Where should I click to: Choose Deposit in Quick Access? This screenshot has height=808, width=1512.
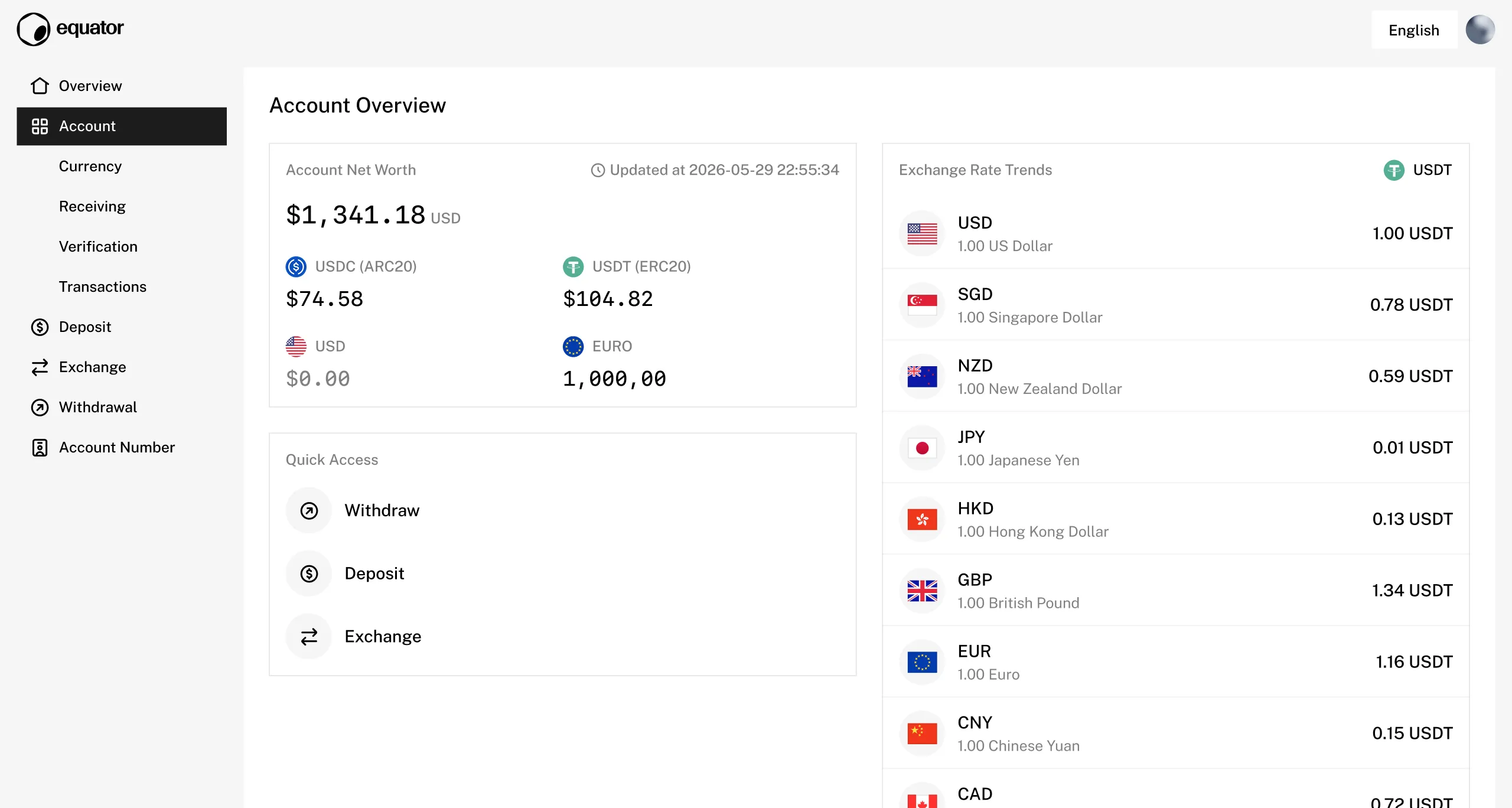tap(374, 574)
